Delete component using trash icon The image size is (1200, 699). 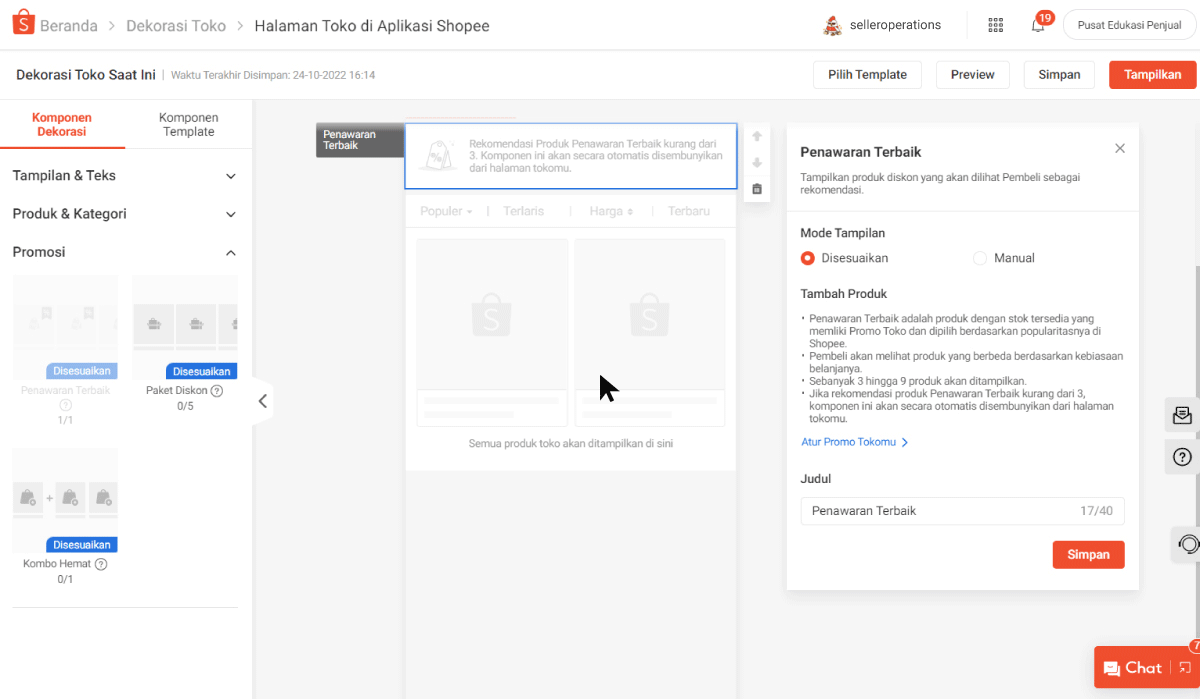(x=757, y=189)
